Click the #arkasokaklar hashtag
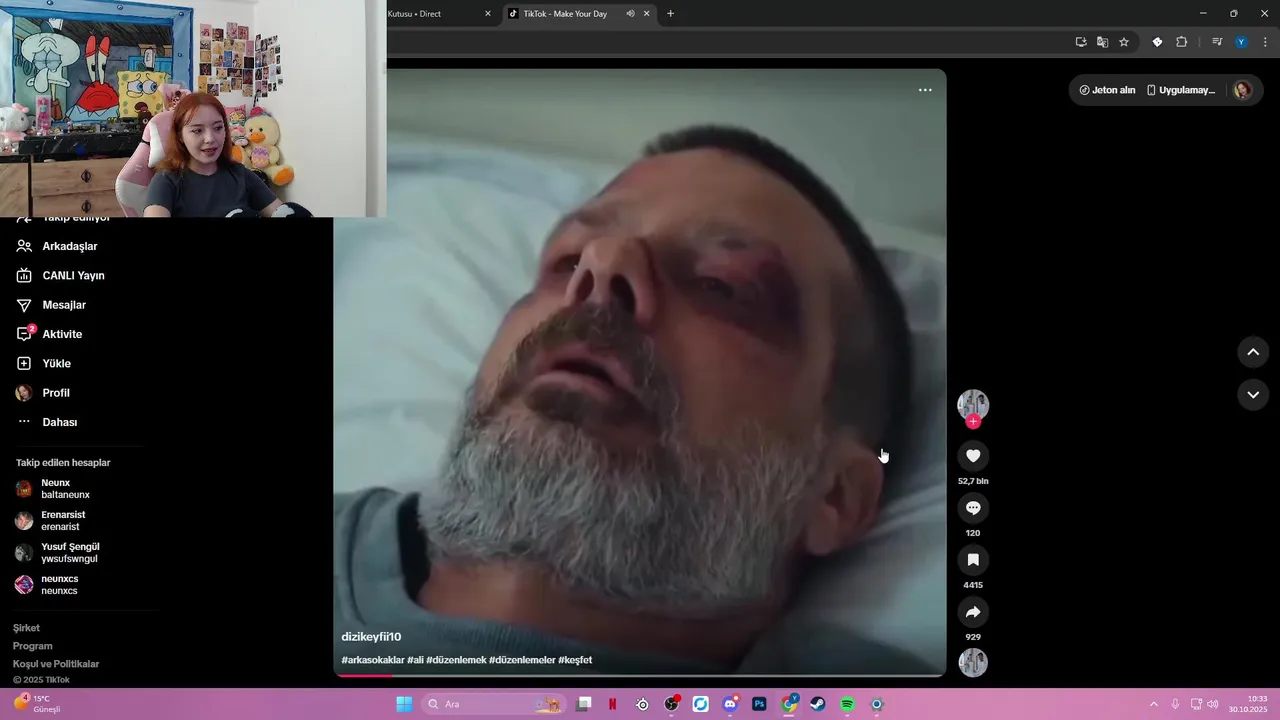The width and height of the screenshot is (1280, 720). click(x=373, y=660)
